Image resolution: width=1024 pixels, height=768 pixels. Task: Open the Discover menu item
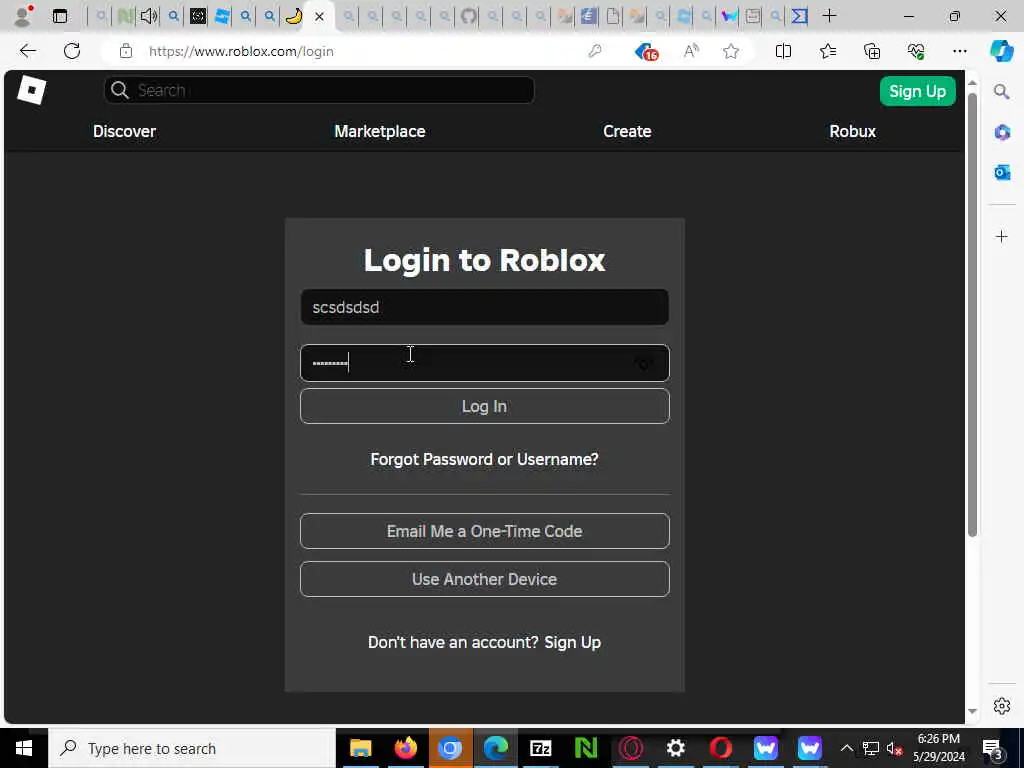124,131
